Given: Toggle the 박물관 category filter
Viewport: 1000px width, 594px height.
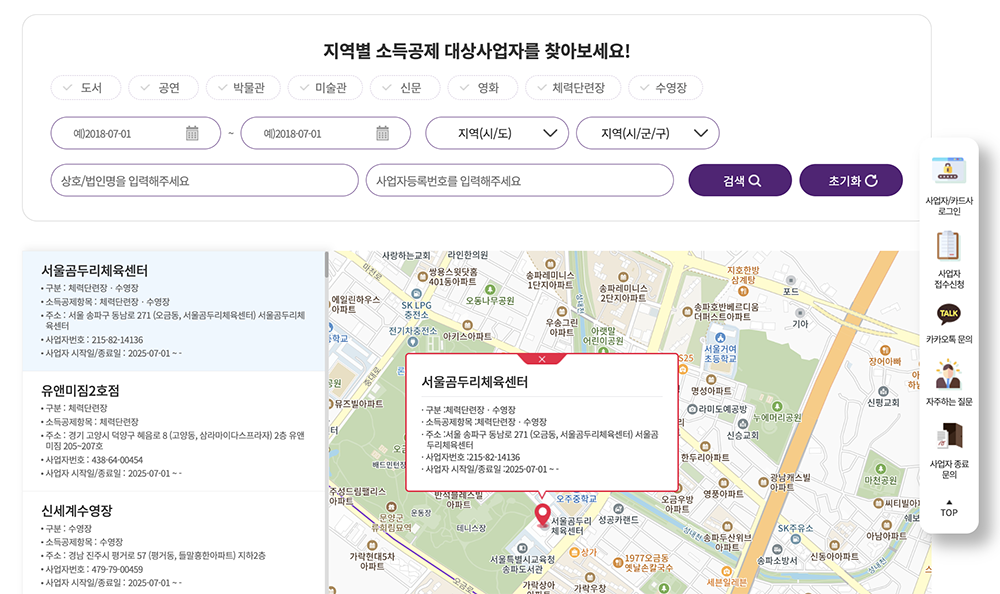Looking at the screenshot, I should 243,88.
